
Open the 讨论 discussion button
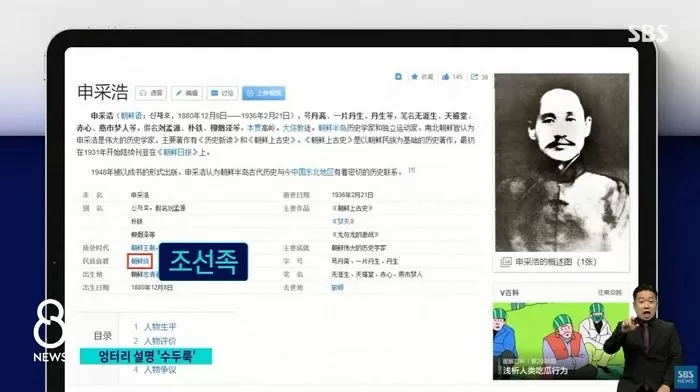pos(222,93)
